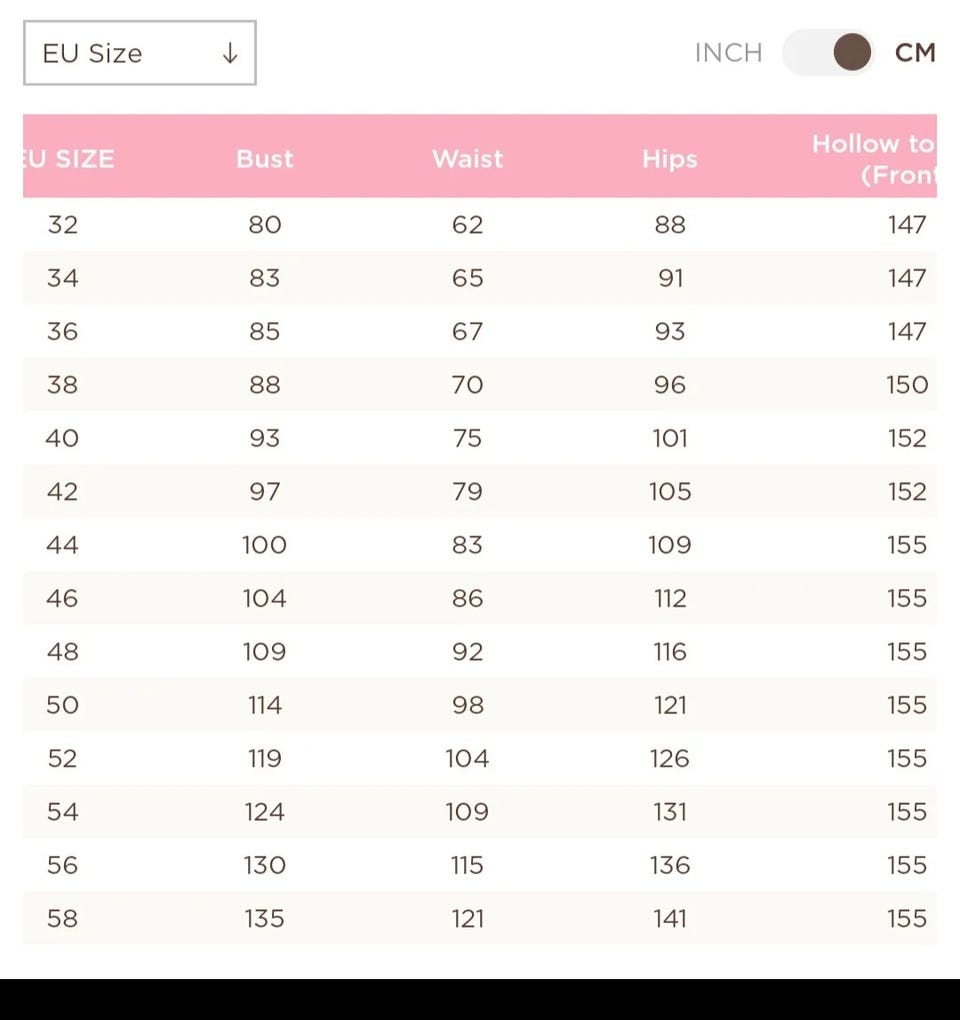Viewport: 960px width, 1020px height.
Task: Click hollow value 150 in size 38 row
Action: (x=907, y=385)
